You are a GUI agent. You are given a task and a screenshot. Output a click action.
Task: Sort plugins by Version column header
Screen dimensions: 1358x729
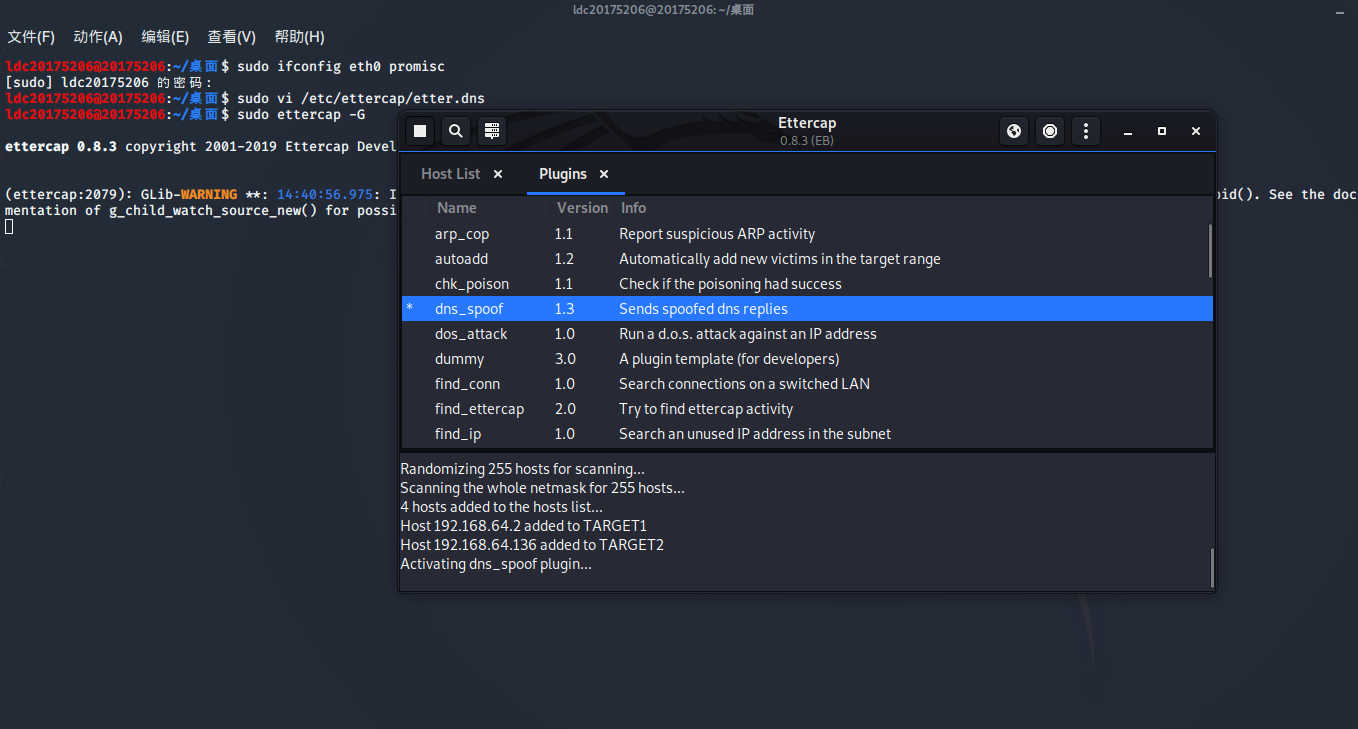(582, 208)
